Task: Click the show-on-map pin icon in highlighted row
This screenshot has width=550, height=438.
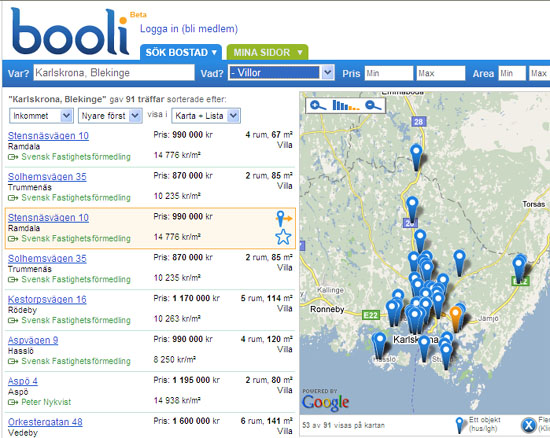Action: (283, 218)
